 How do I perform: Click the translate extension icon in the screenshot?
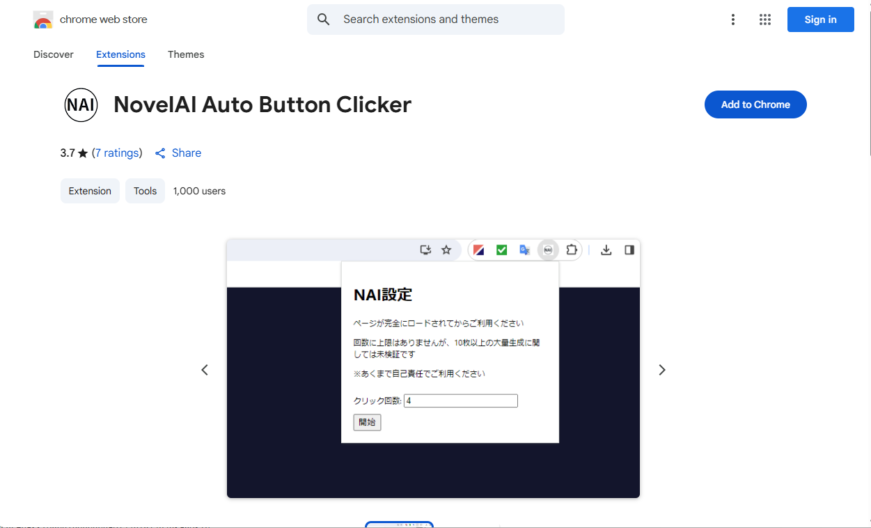524,250
